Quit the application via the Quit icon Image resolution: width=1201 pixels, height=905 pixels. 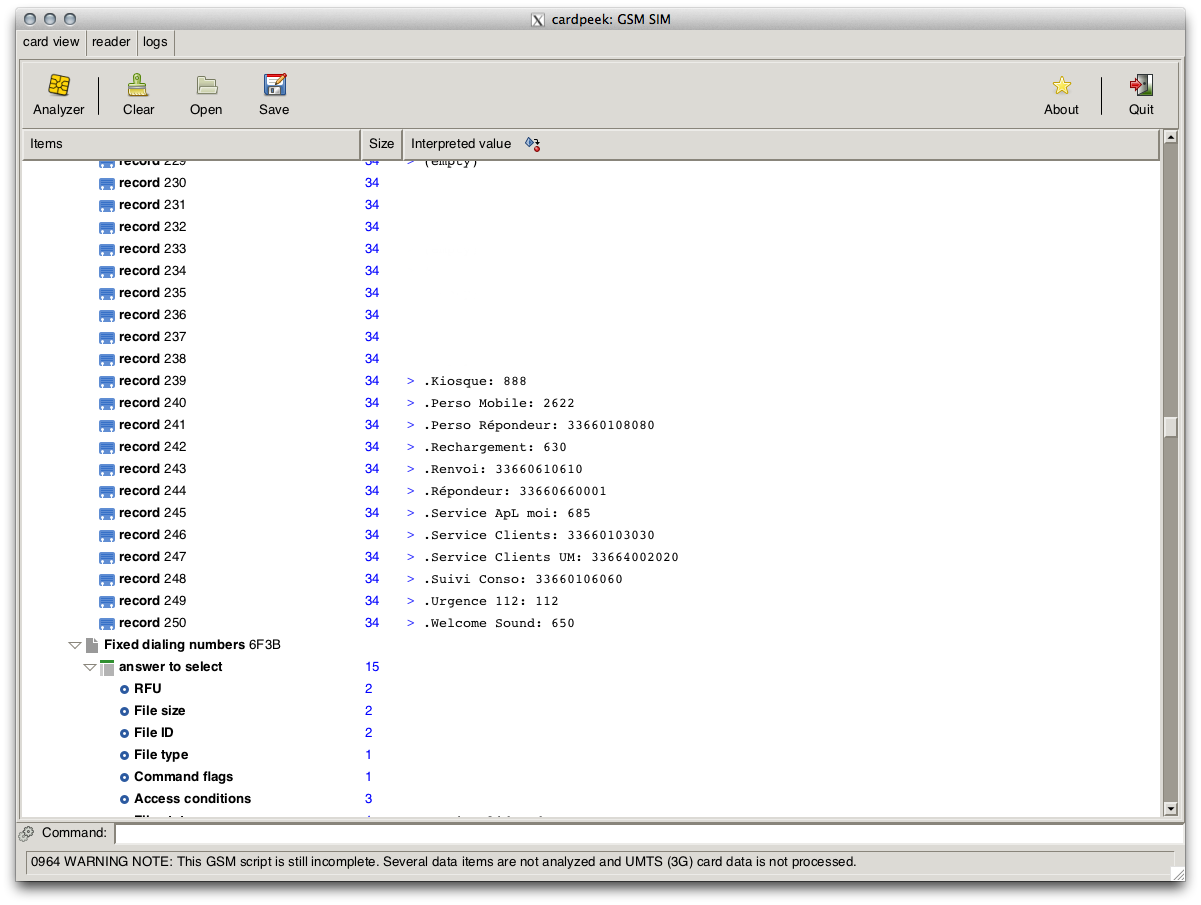point(1141,86)
